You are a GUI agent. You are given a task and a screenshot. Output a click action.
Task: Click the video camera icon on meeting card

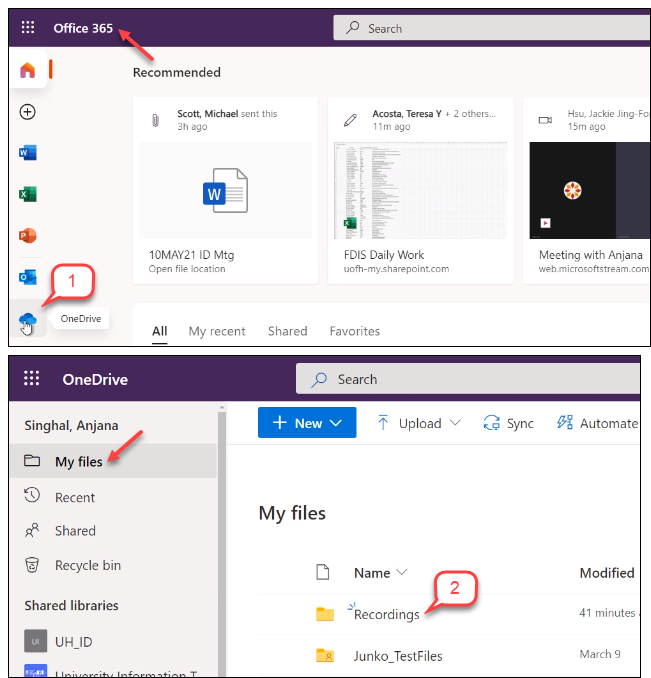click(x=545, y=120)
